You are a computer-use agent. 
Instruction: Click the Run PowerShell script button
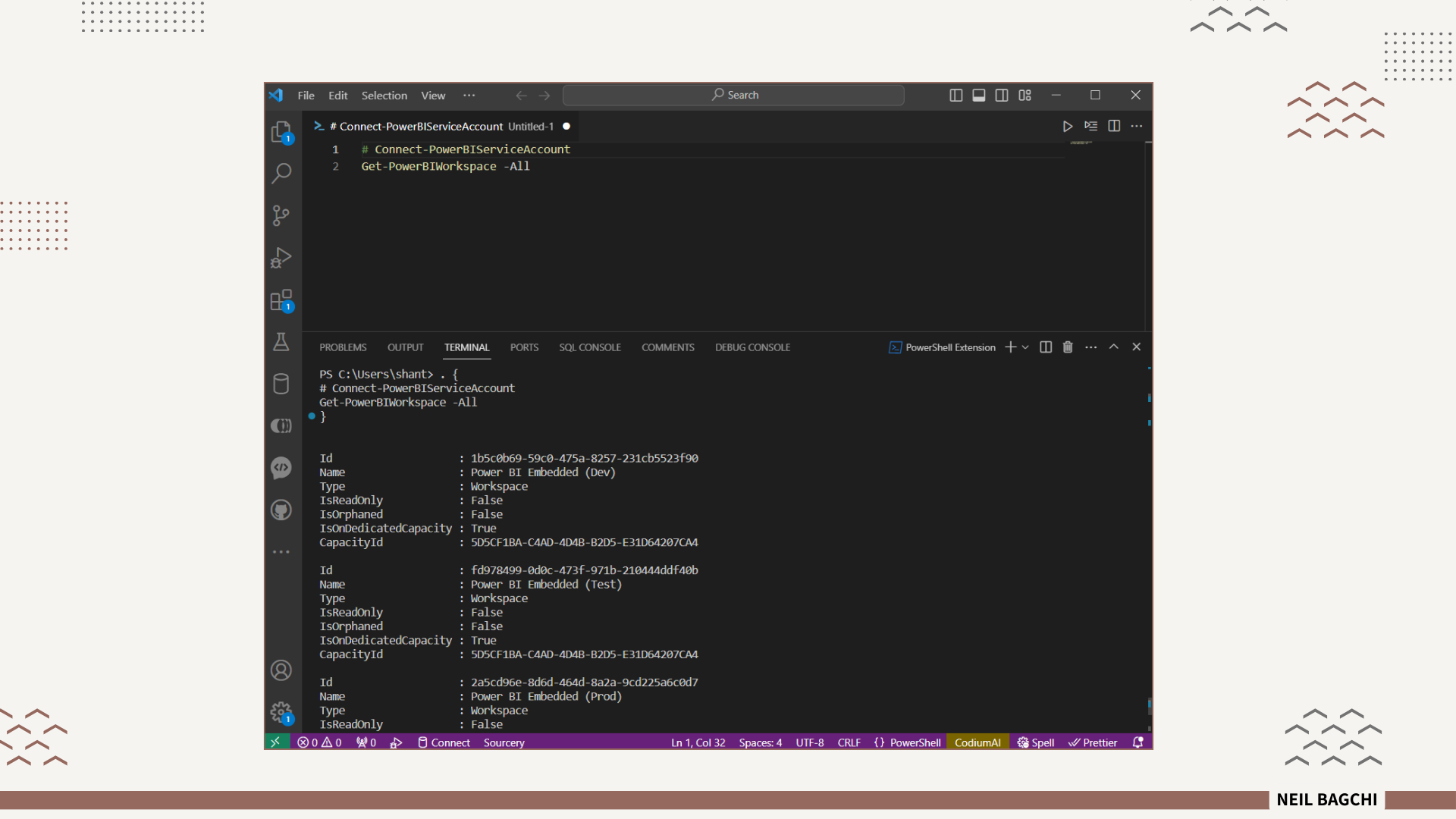[1066, 125]
